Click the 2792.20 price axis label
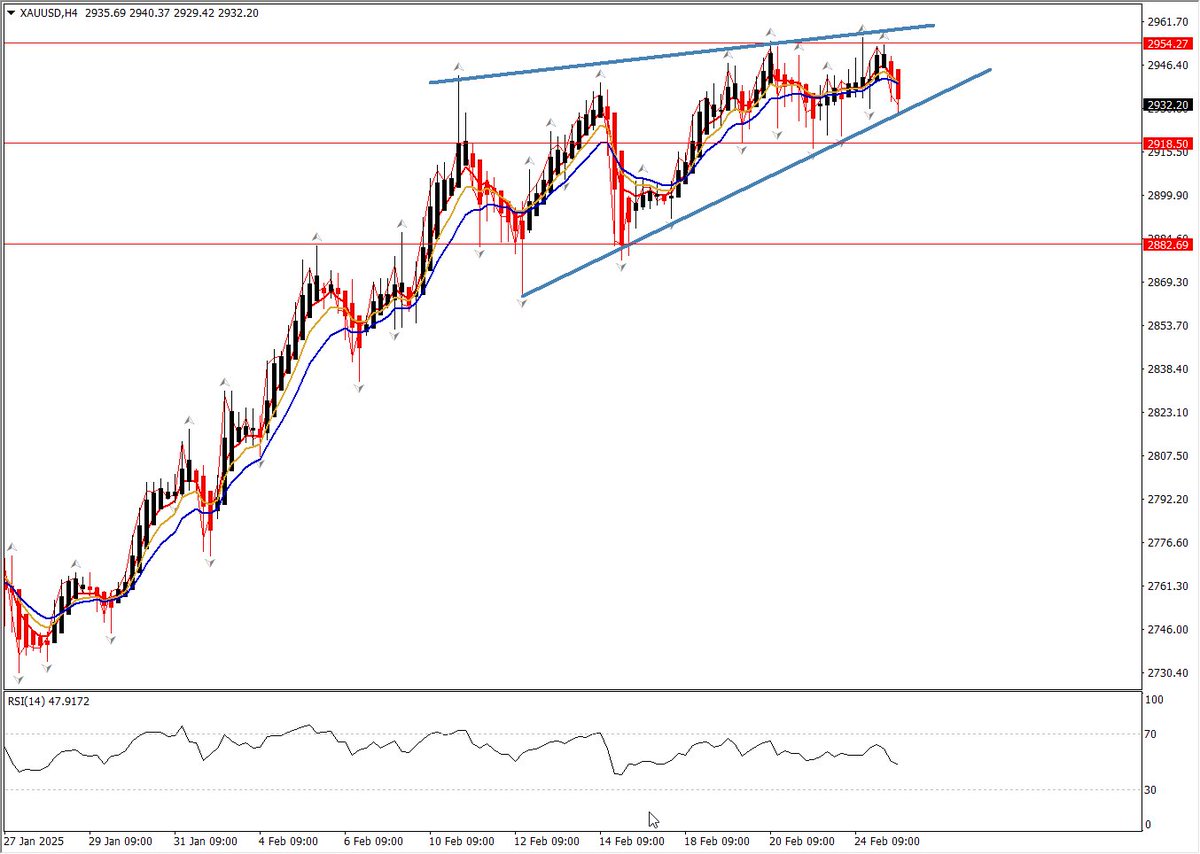Viewport: 1200px width, 854px height. pos(1166,499)
